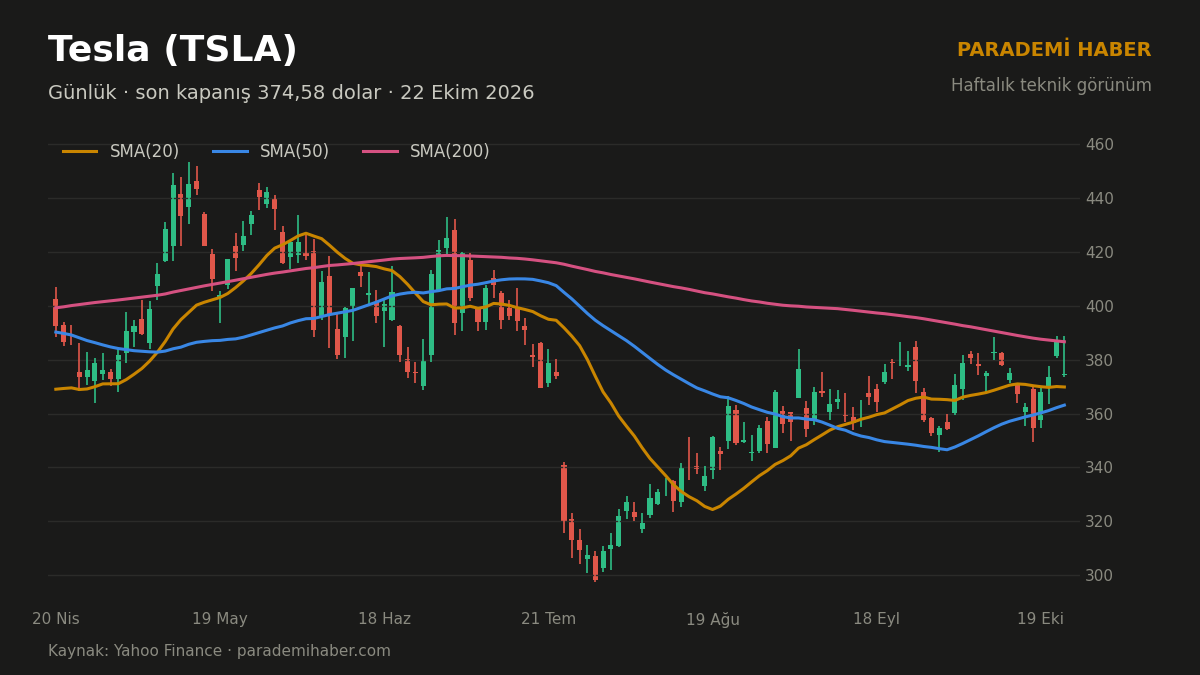Click the 320 price axis label

tap(1100, 521)
